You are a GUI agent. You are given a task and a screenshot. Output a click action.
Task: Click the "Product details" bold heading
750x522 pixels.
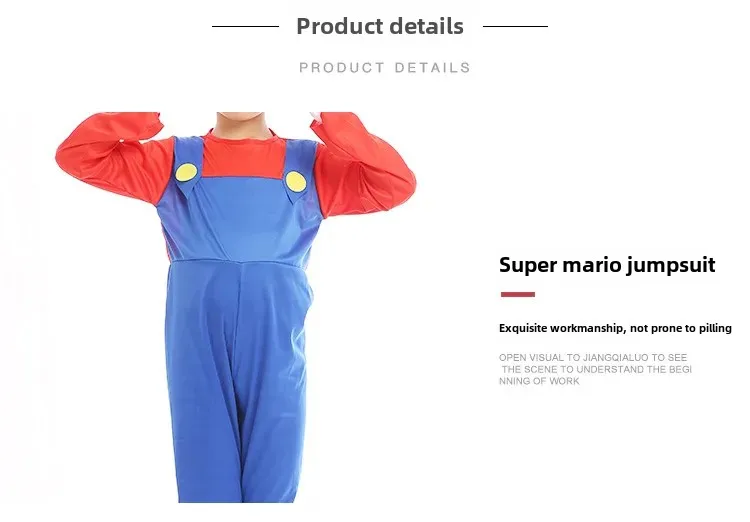pyautogui.click(x=380, y=26)
